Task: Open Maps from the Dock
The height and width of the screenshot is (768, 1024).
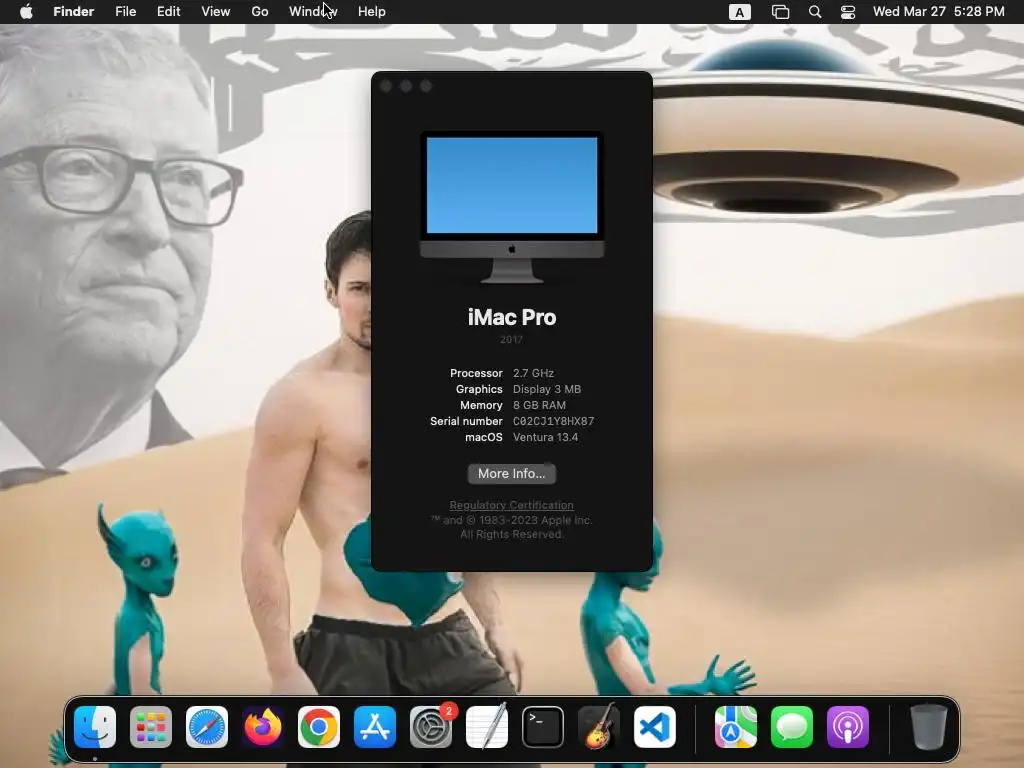Action: pos(736,727)
